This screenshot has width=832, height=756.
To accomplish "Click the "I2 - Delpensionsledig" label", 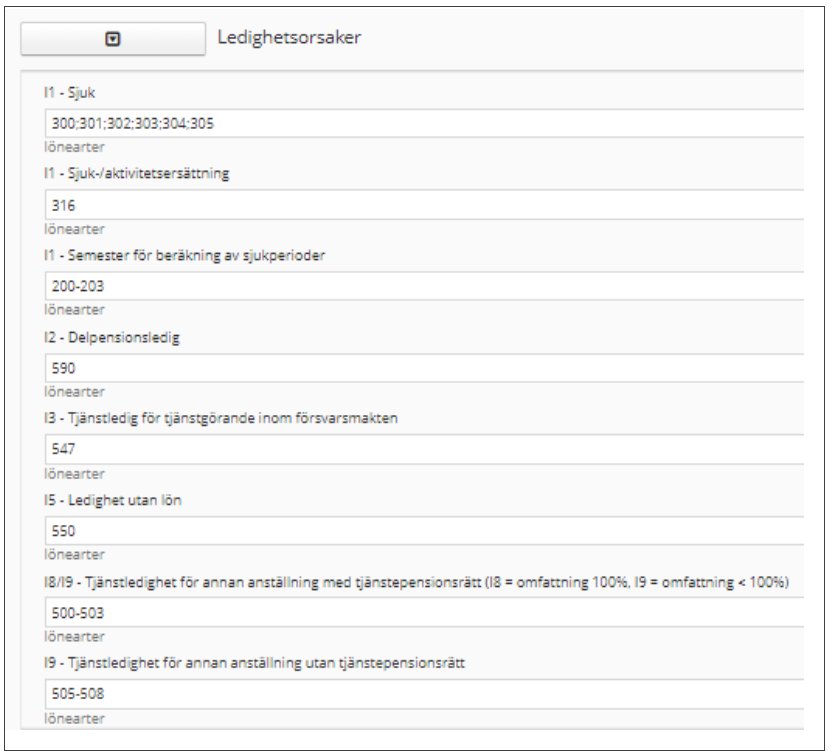I will [112, 337].
